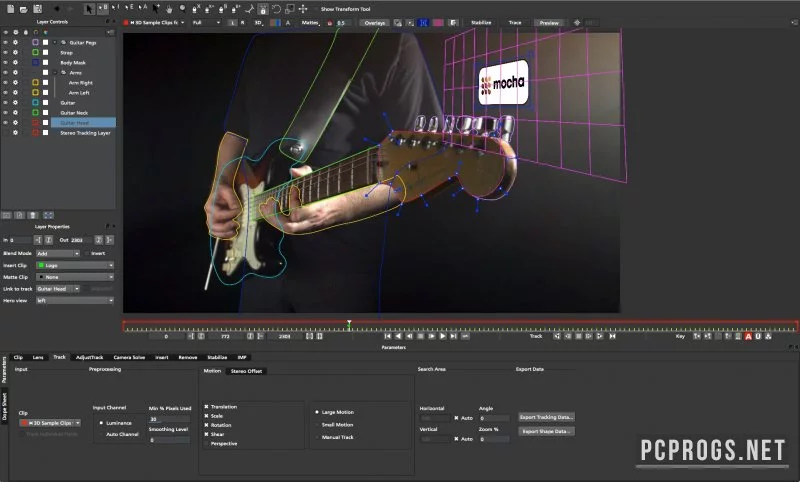
Task: Choose the Rotate tool
Action: click(276, 9)
